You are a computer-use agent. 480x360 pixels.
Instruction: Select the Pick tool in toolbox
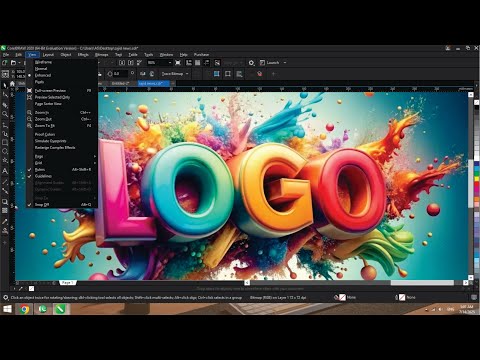point(5,85)
